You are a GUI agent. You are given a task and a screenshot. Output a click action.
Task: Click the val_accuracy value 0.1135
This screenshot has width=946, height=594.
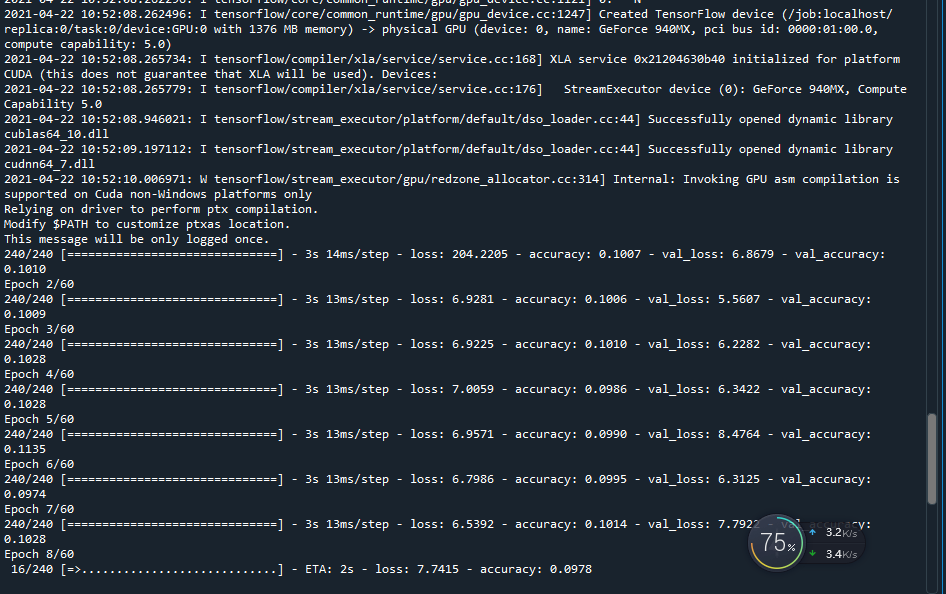(25, 449)
